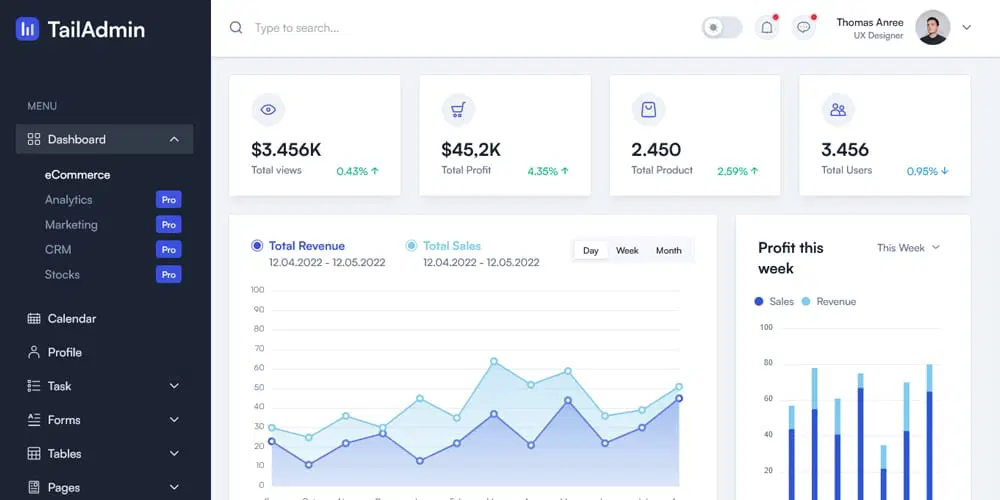Screen dimensions: 1000x500
Task: Click the Dashboard grid icon
Action: click(34, 139)
